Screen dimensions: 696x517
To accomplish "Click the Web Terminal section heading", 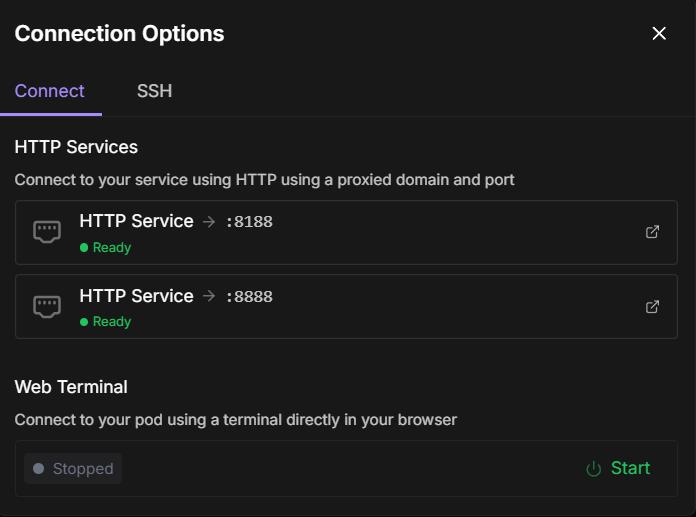I will [71, 387].
